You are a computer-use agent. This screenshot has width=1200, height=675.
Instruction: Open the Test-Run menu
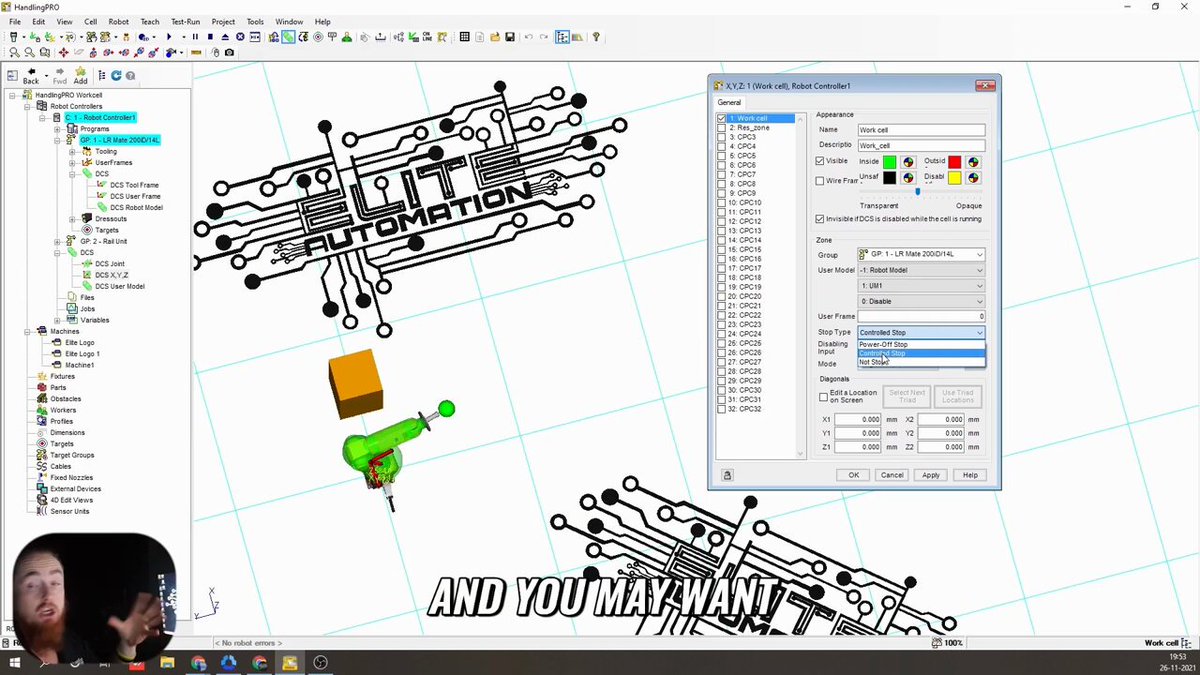186,21
